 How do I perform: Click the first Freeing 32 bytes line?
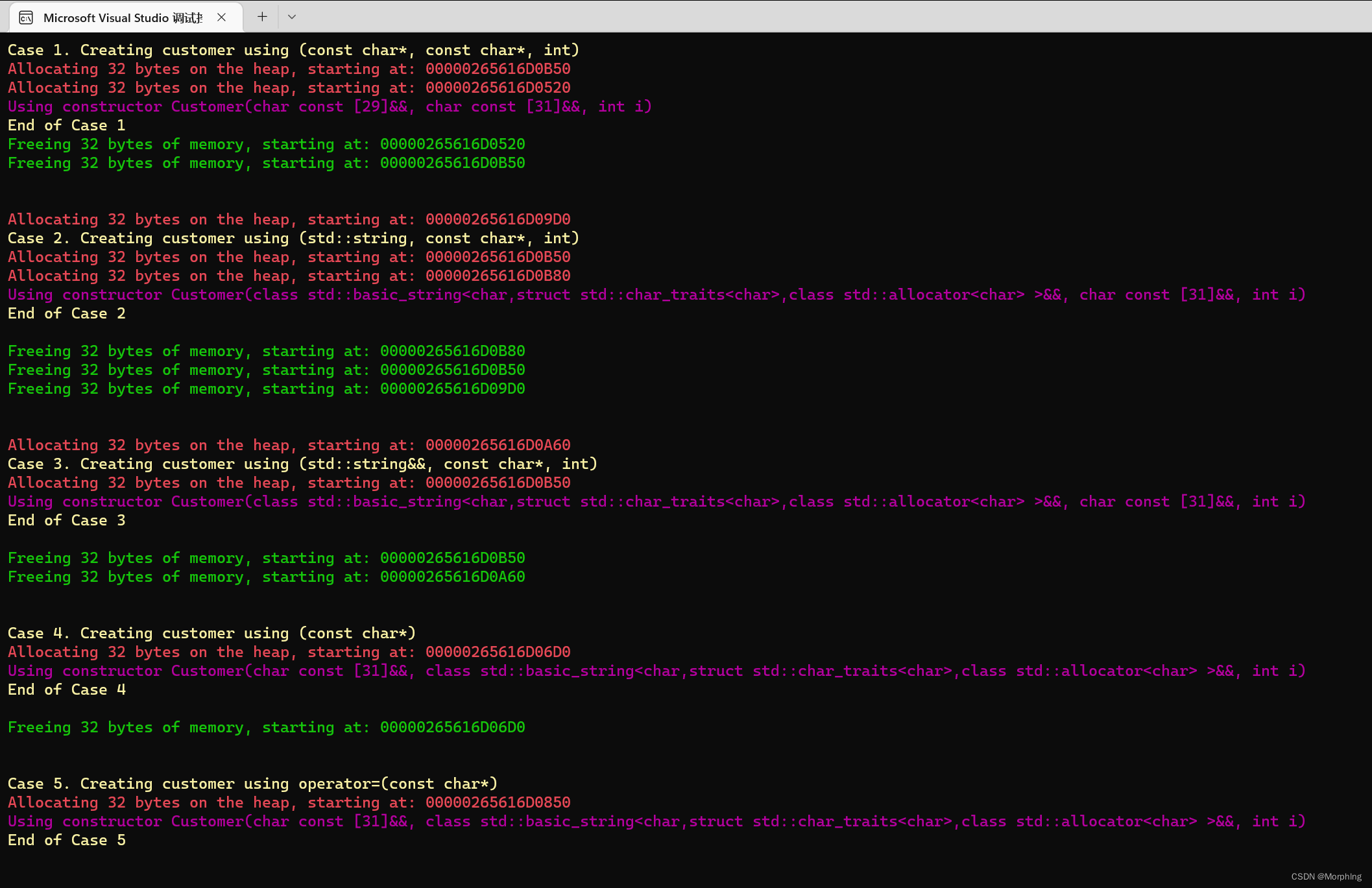click(266, 143)
